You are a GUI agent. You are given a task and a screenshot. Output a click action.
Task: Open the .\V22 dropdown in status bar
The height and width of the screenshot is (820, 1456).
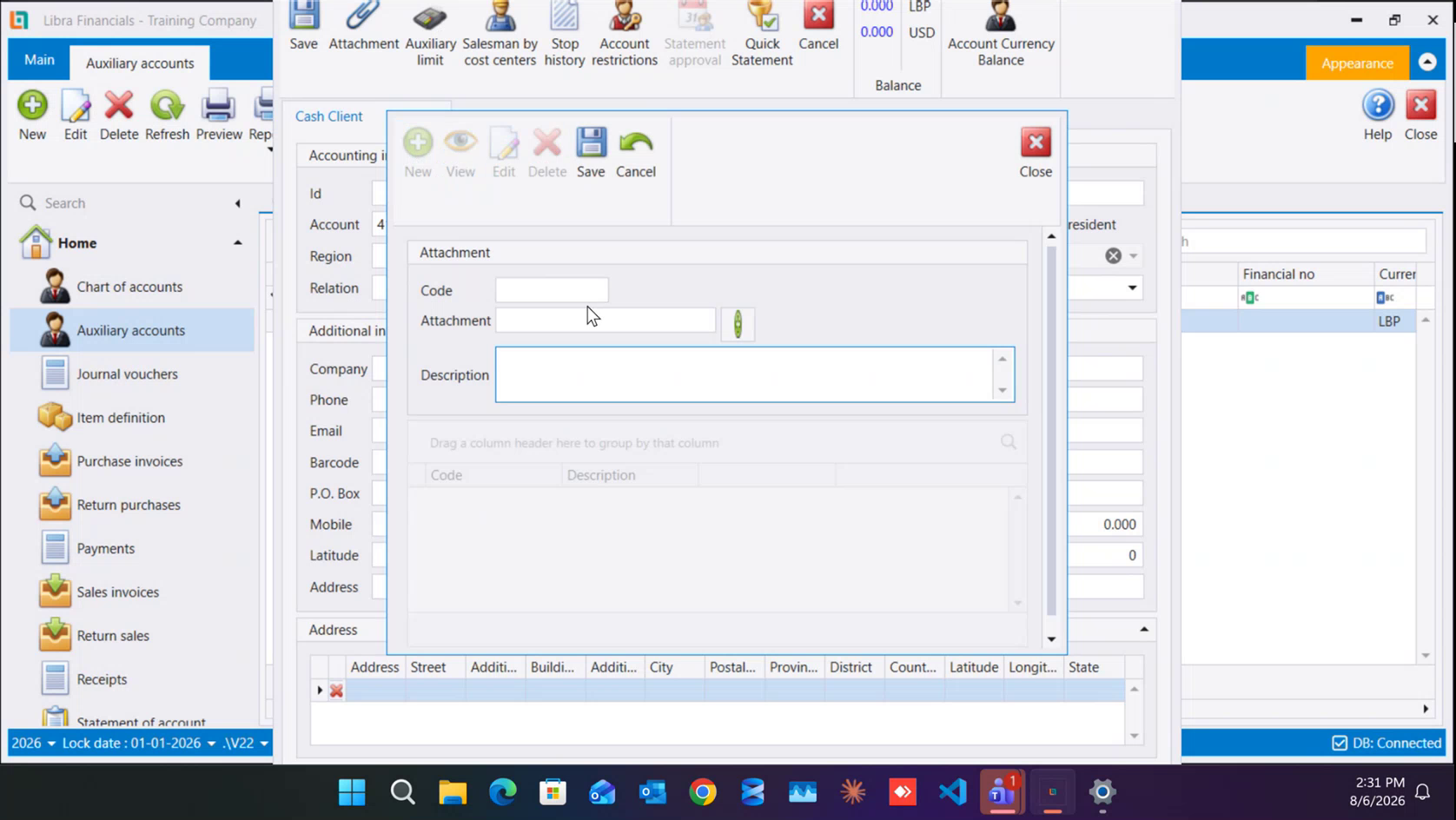pos(246,743)
